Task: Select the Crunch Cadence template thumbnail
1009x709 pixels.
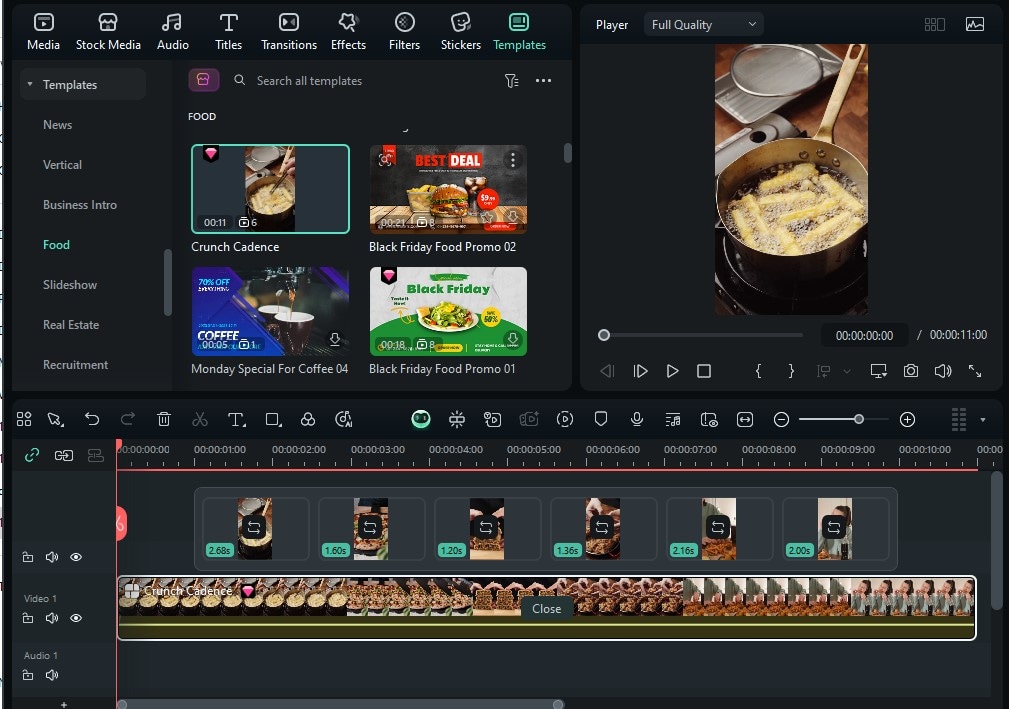Action: pyautogui.click(x=270, y=189)
